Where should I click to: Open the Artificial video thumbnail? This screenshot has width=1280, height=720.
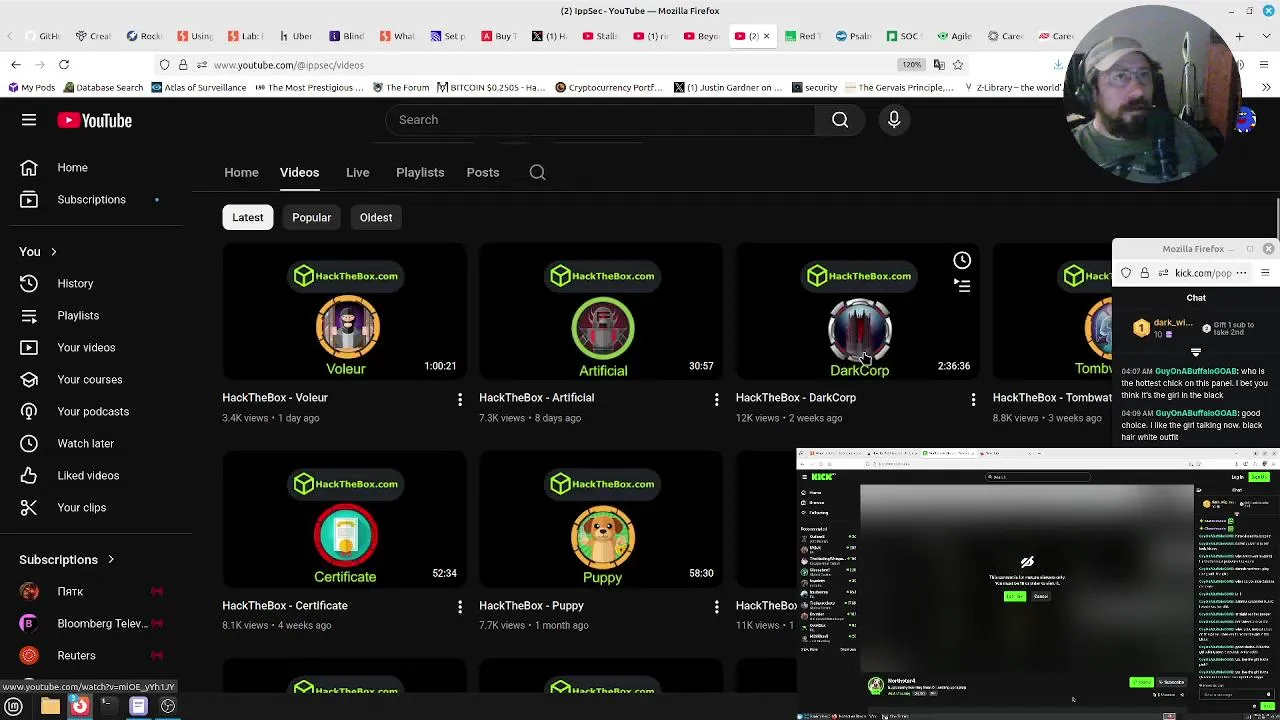[601, 312]
